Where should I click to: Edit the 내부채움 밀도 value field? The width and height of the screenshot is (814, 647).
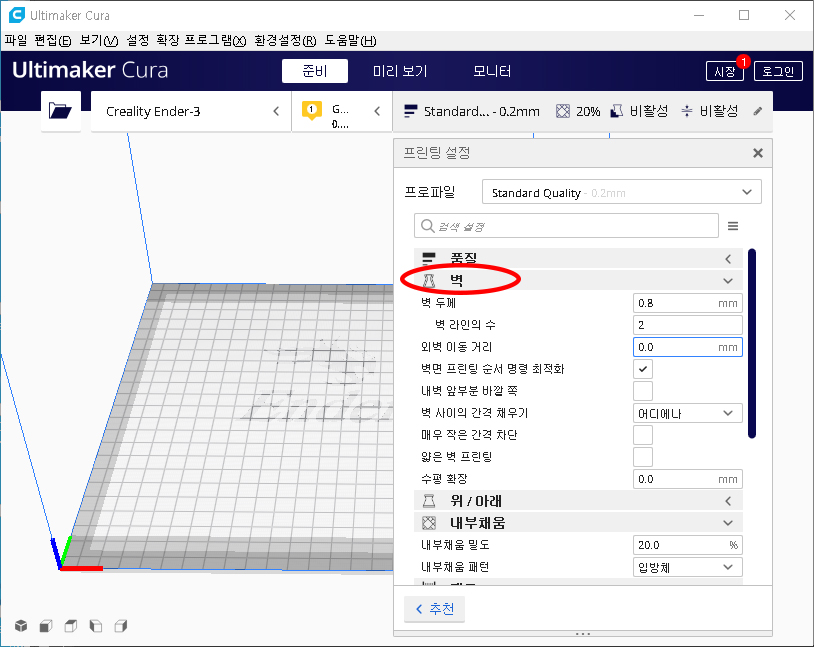(687, 545)
